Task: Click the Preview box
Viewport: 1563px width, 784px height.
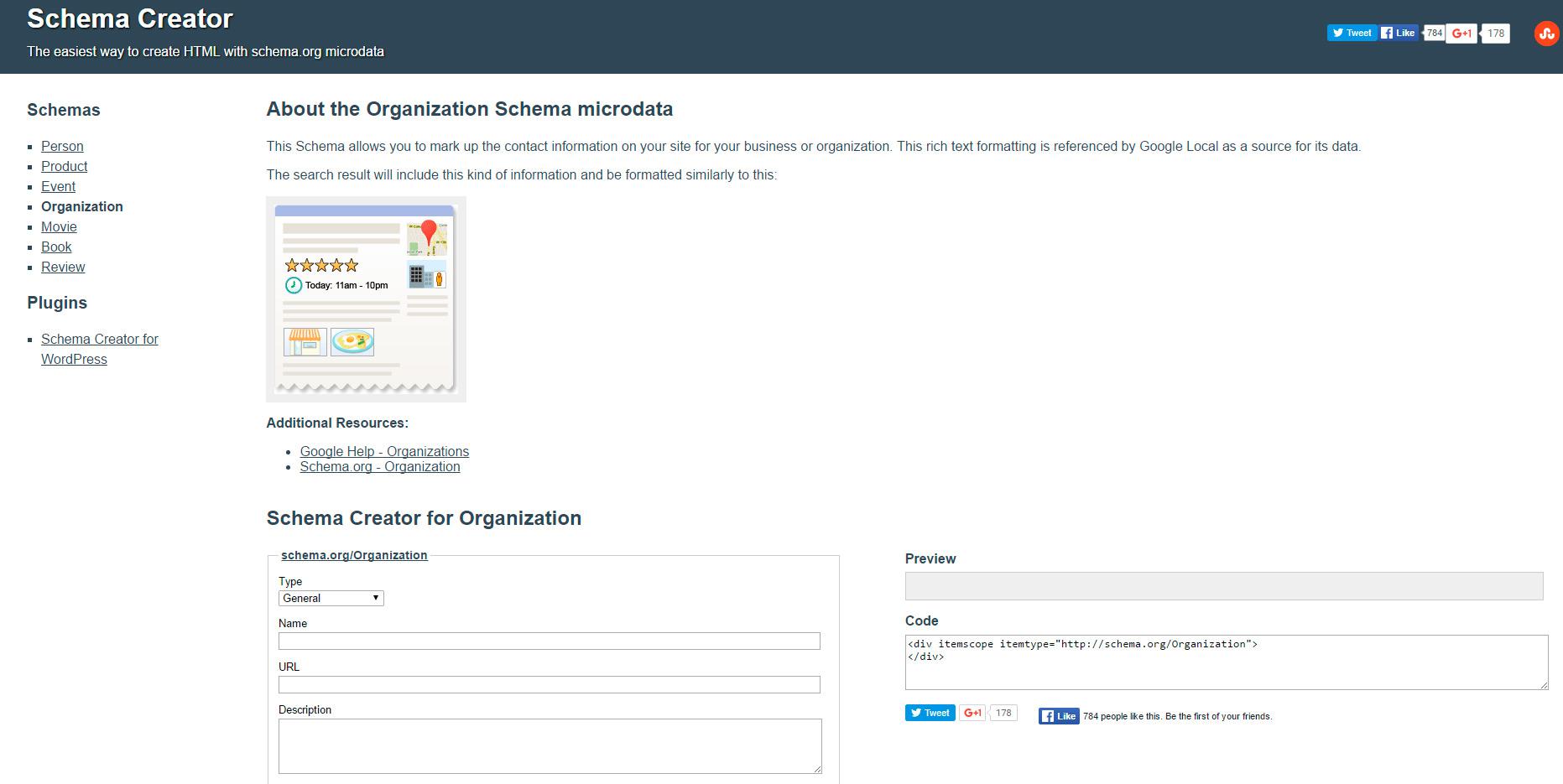Action: pos(1224,586)
